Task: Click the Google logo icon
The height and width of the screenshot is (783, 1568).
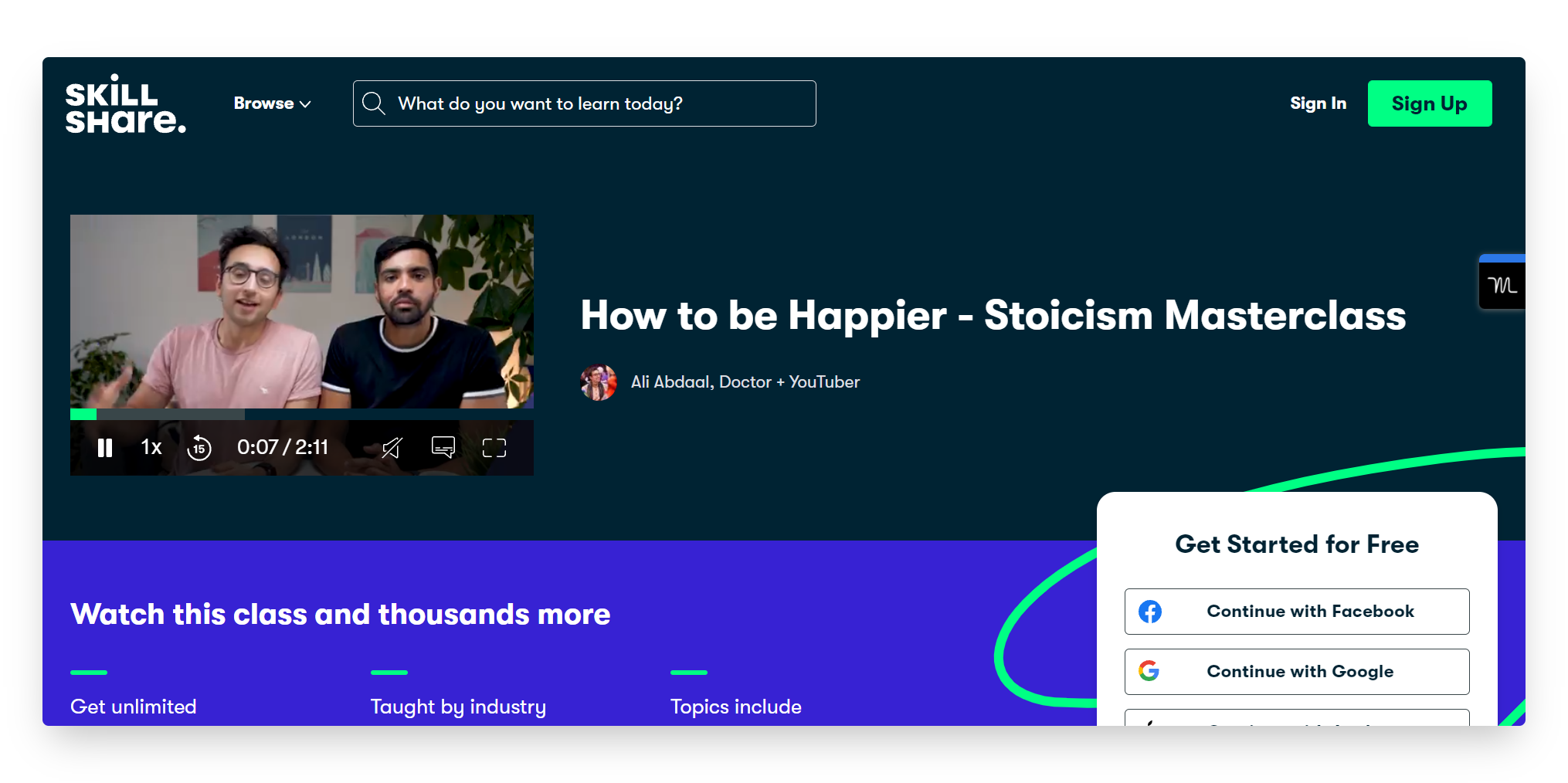Action: coord(1149,671)
